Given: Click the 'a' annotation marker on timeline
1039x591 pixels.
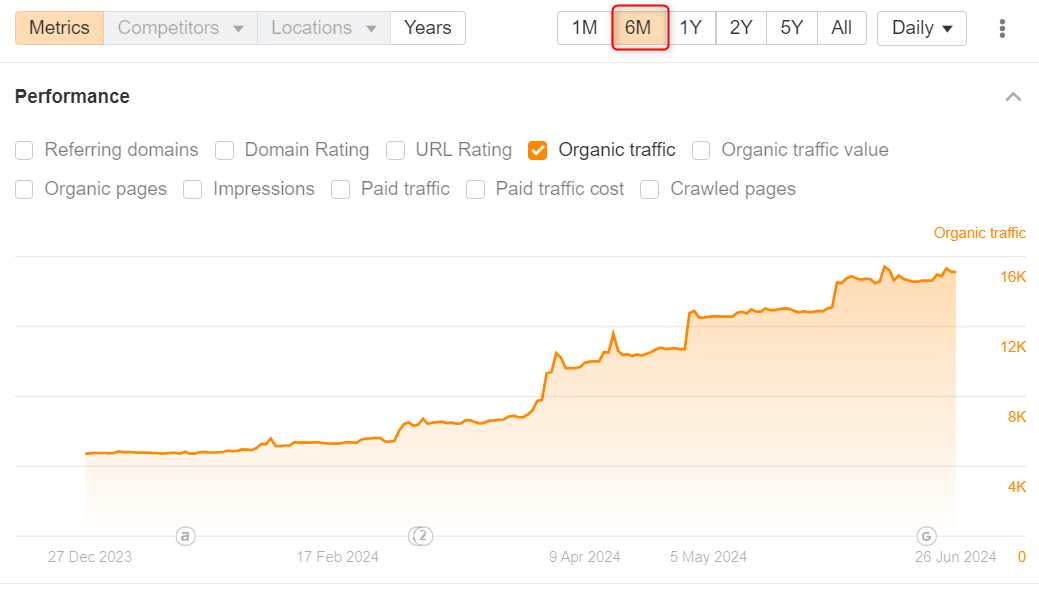Looking at the screenshot, I should [186, 536].
